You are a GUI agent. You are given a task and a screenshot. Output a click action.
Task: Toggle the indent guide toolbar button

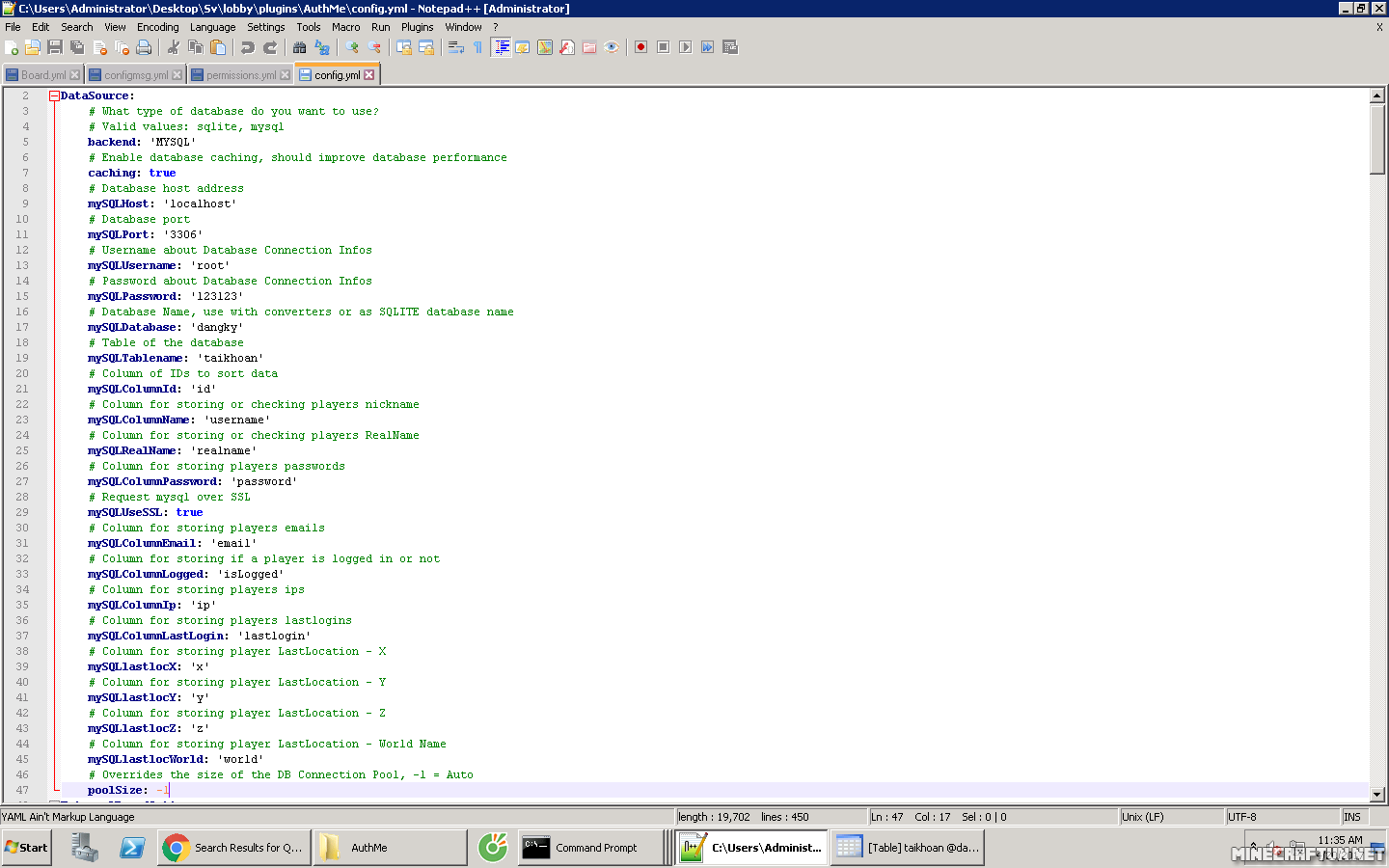501,47
